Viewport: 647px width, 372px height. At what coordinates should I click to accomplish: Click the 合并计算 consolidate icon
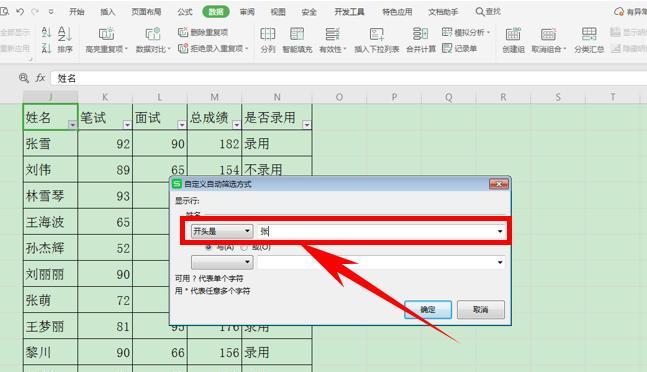pyautogui.click(x=420, y=34)
